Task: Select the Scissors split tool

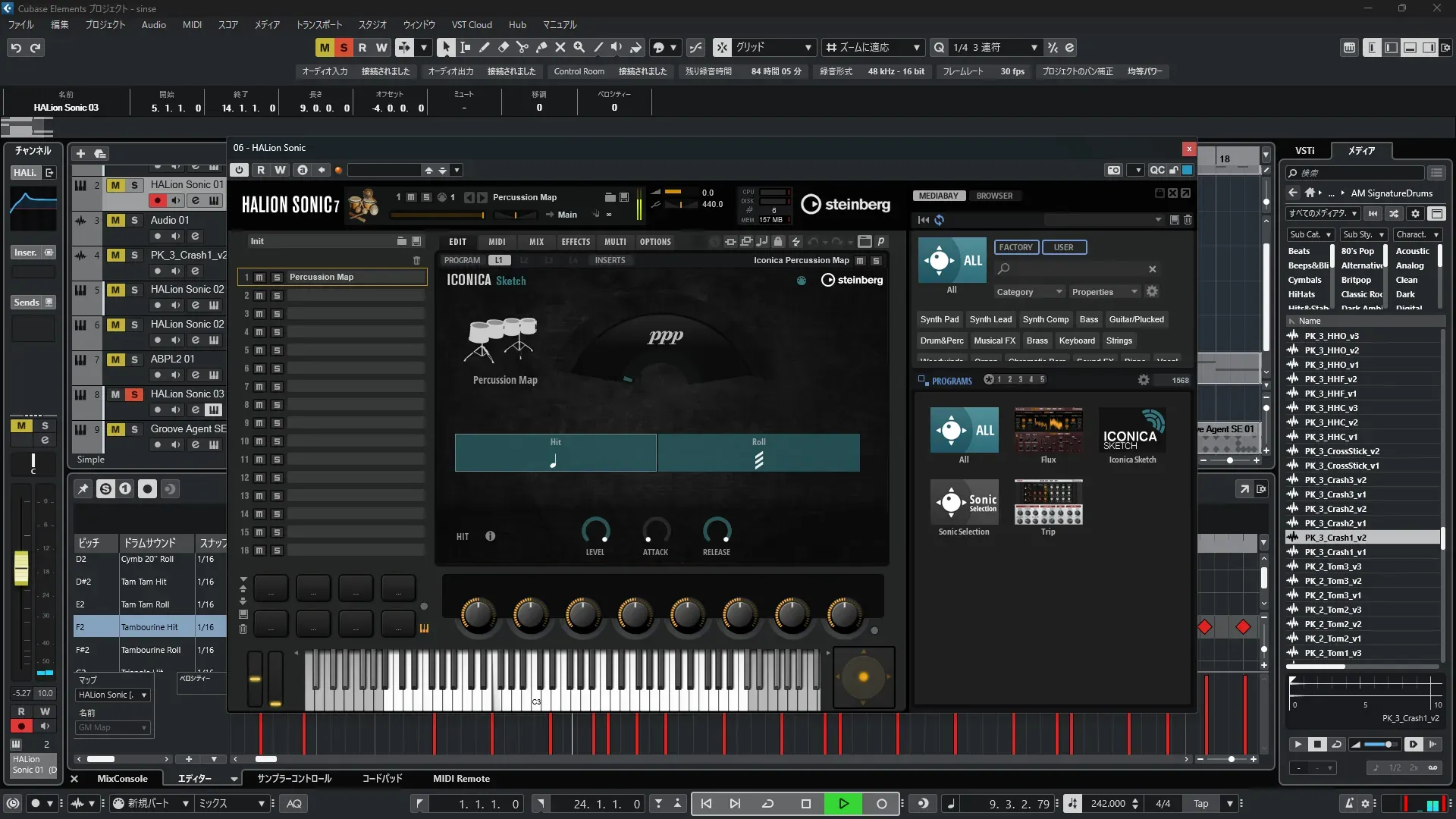Action: tap(522, 48)
